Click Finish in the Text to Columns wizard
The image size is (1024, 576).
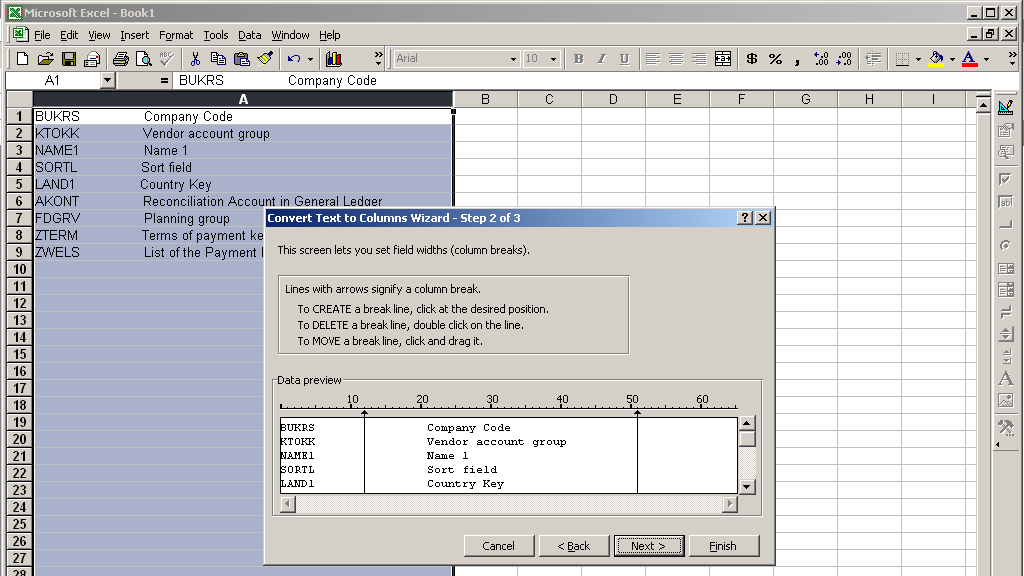723,546
